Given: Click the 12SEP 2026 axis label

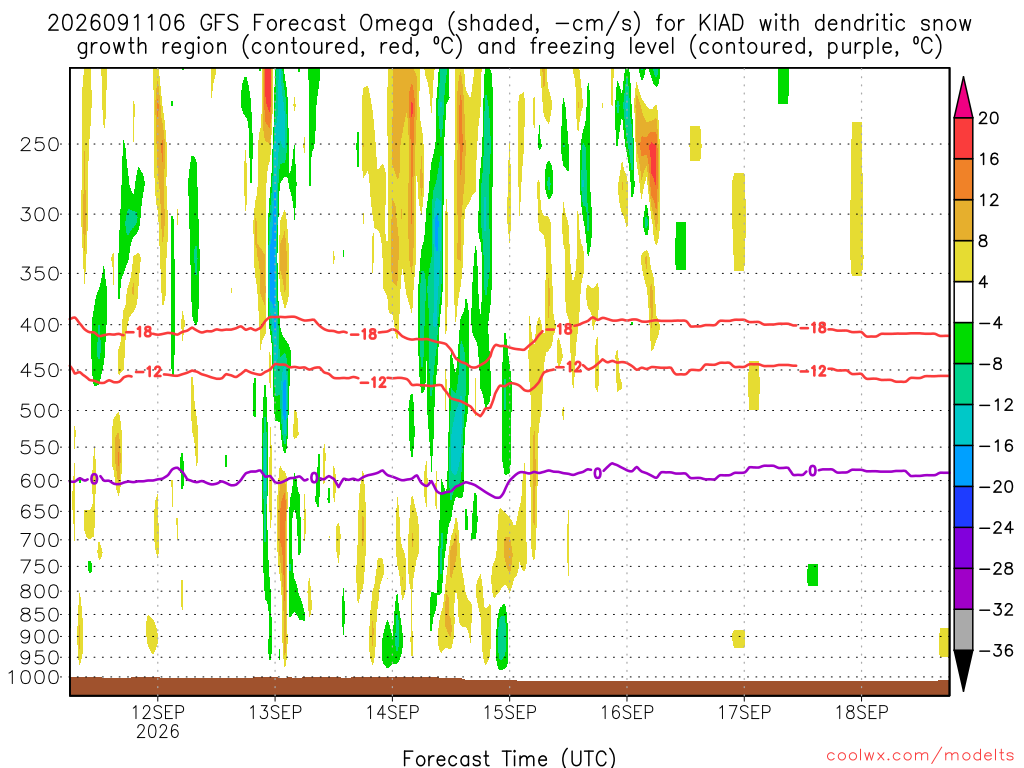Looking at the screenshot, I should [x=158, y=722].
